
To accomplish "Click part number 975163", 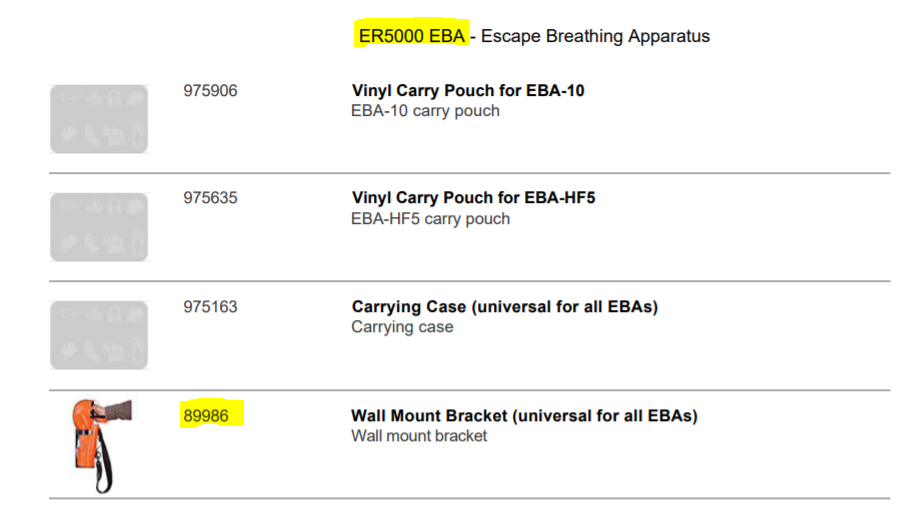I will [210, 307].
